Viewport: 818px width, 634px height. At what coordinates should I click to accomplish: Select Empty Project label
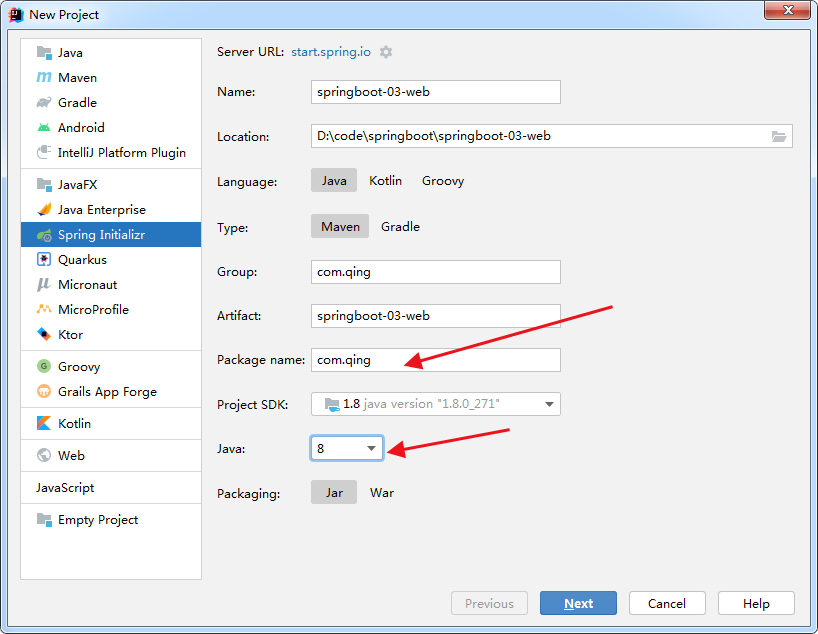point(98,520)
